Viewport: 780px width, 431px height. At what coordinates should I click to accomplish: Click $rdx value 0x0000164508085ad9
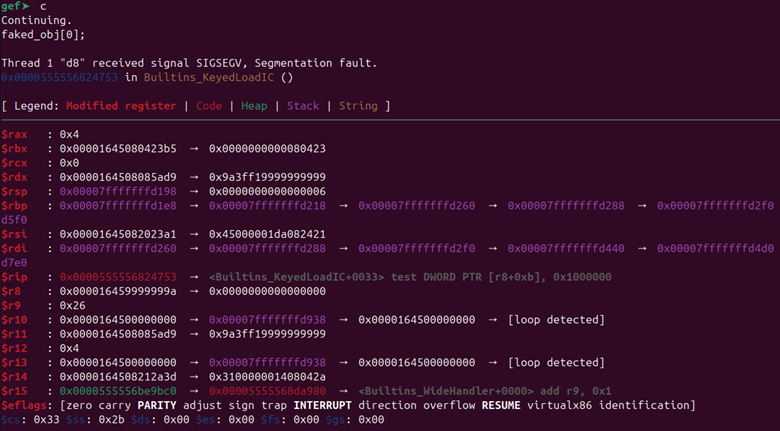118,177
